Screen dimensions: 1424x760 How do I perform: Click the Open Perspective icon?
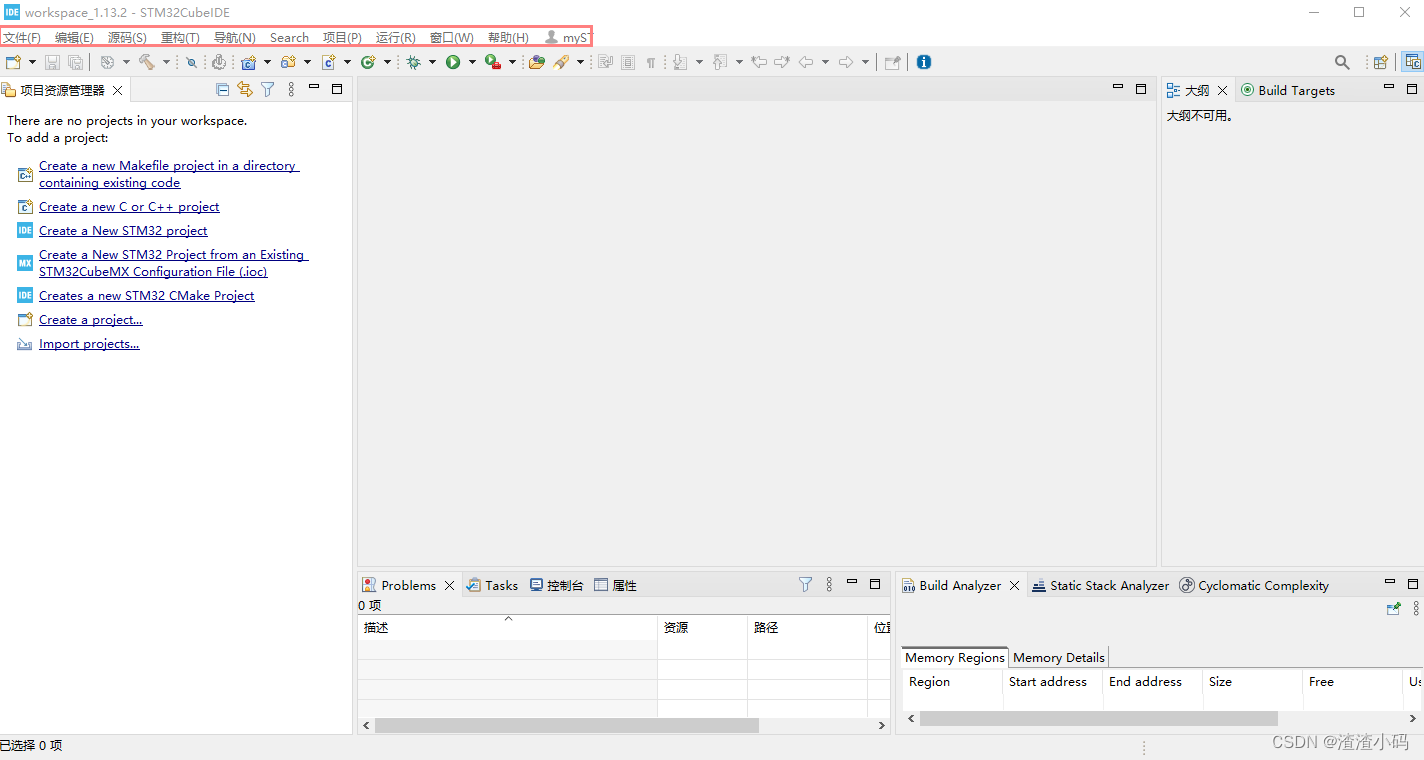(1380, 62)
